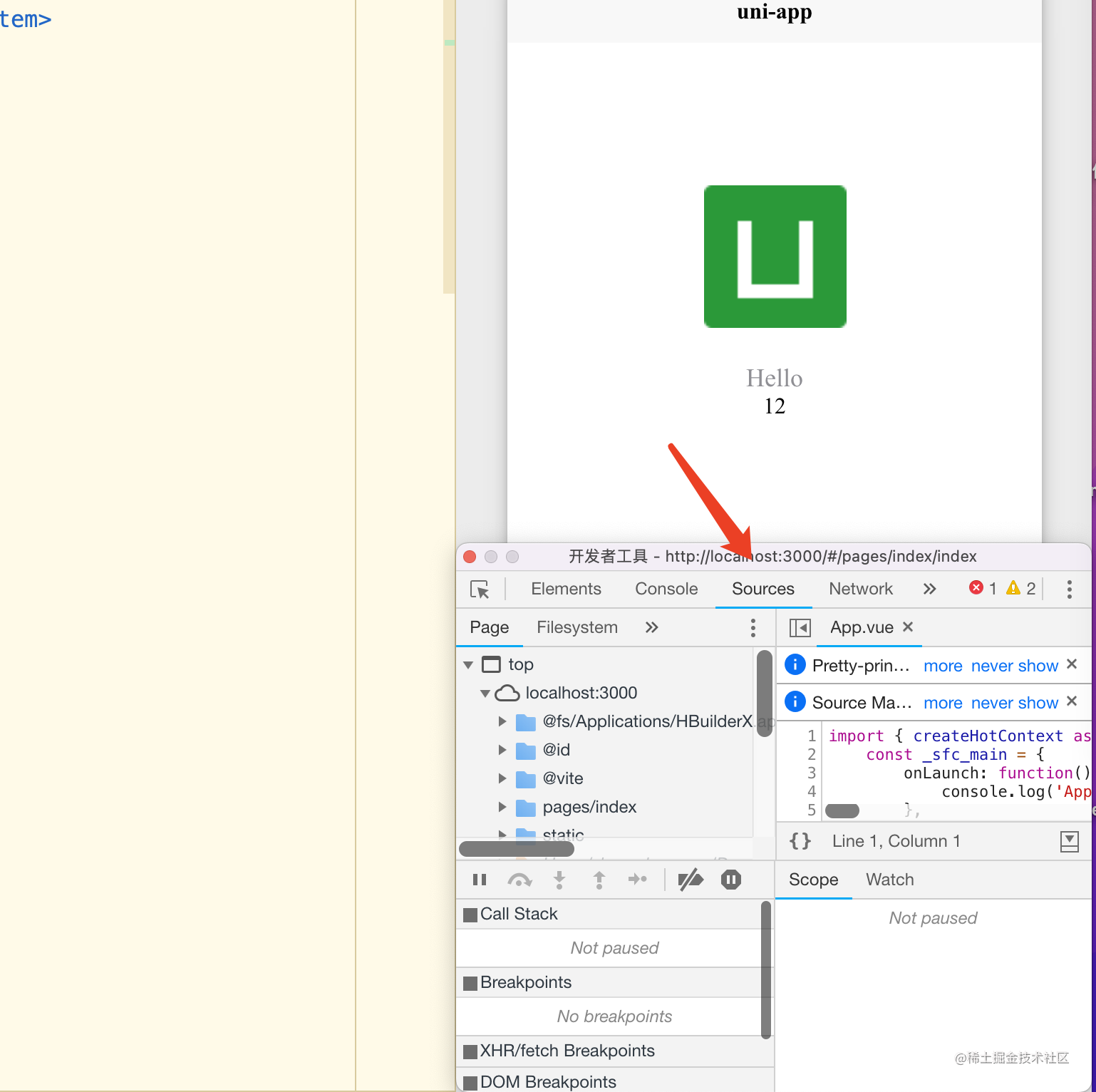Expand the @vite folder
Image resolution: width=1096 pixels, height=1092 pixels.
(502, 778)
